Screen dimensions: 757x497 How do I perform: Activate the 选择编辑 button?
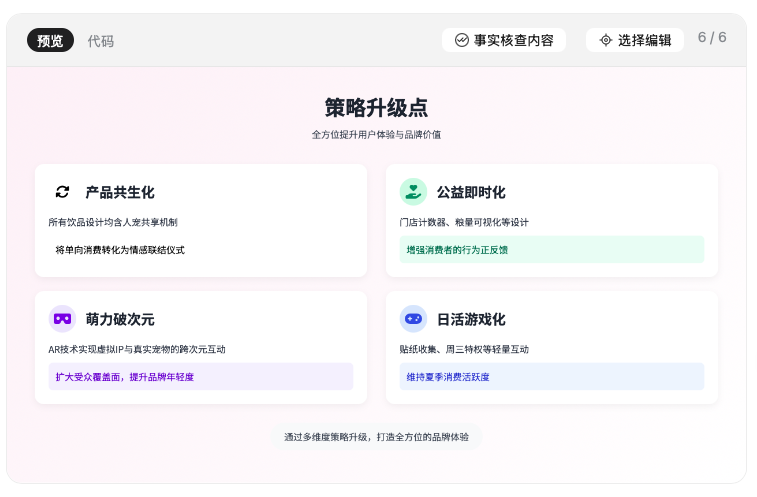click(x=635, y=40)
